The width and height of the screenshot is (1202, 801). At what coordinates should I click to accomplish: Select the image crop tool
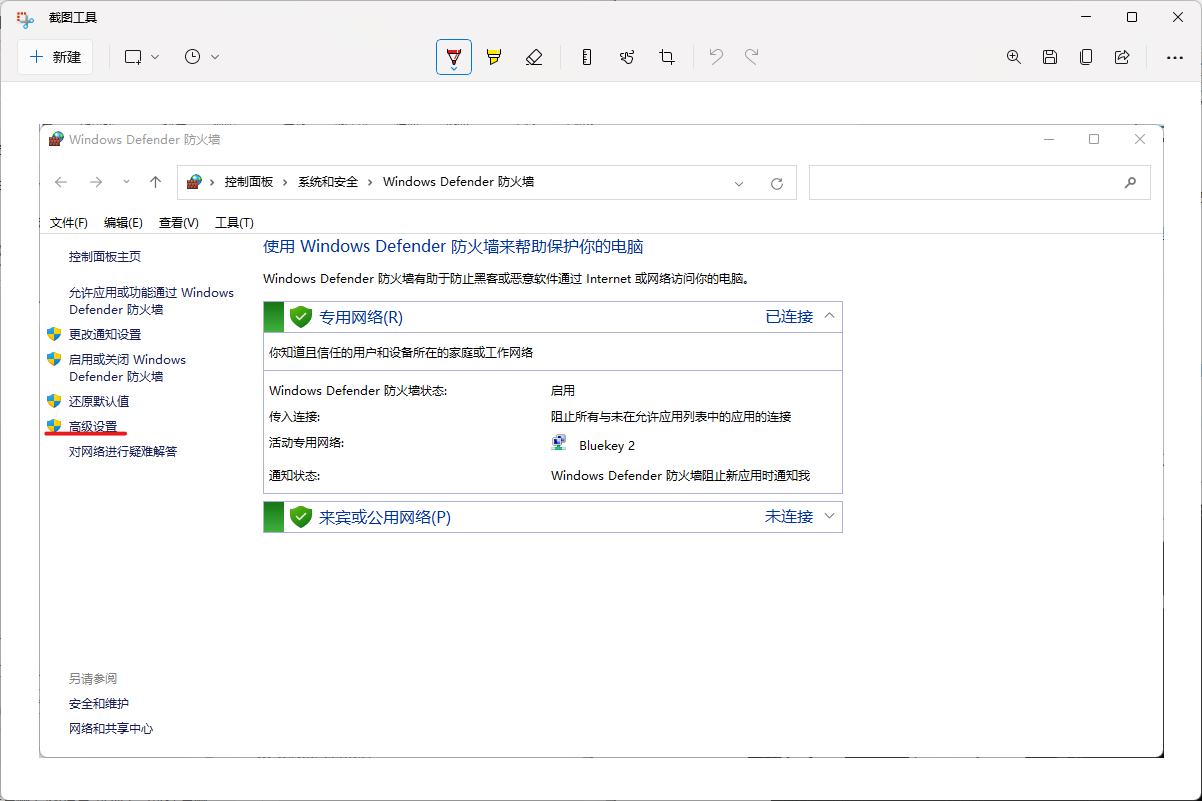(x=667, y=57)
